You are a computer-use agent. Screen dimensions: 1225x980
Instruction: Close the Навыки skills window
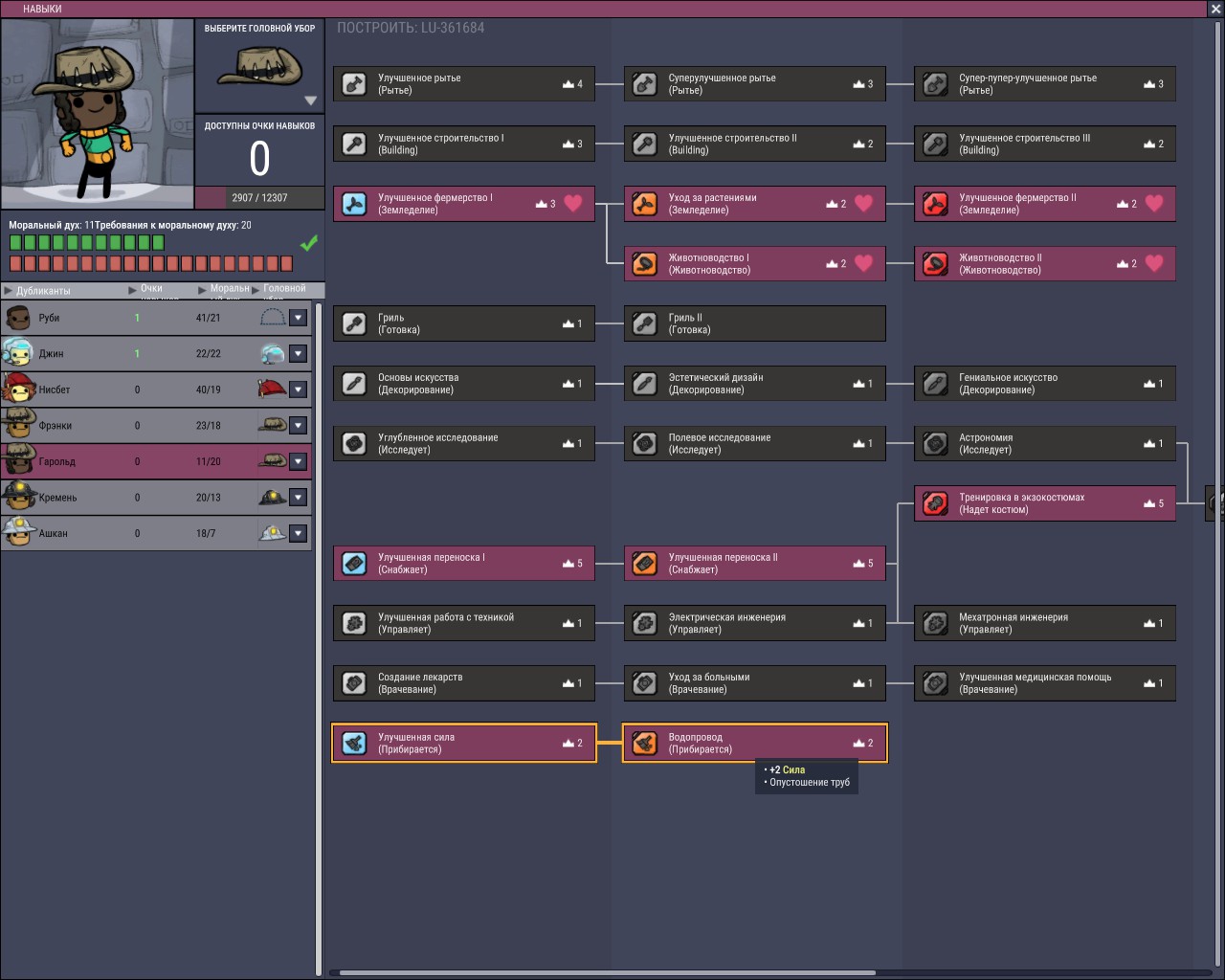click(x=1215, y=9)
